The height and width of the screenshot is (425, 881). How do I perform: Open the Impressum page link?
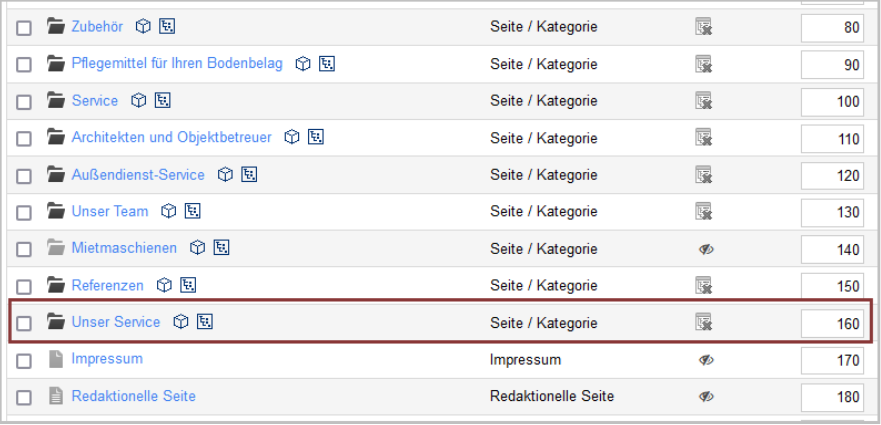107,359
